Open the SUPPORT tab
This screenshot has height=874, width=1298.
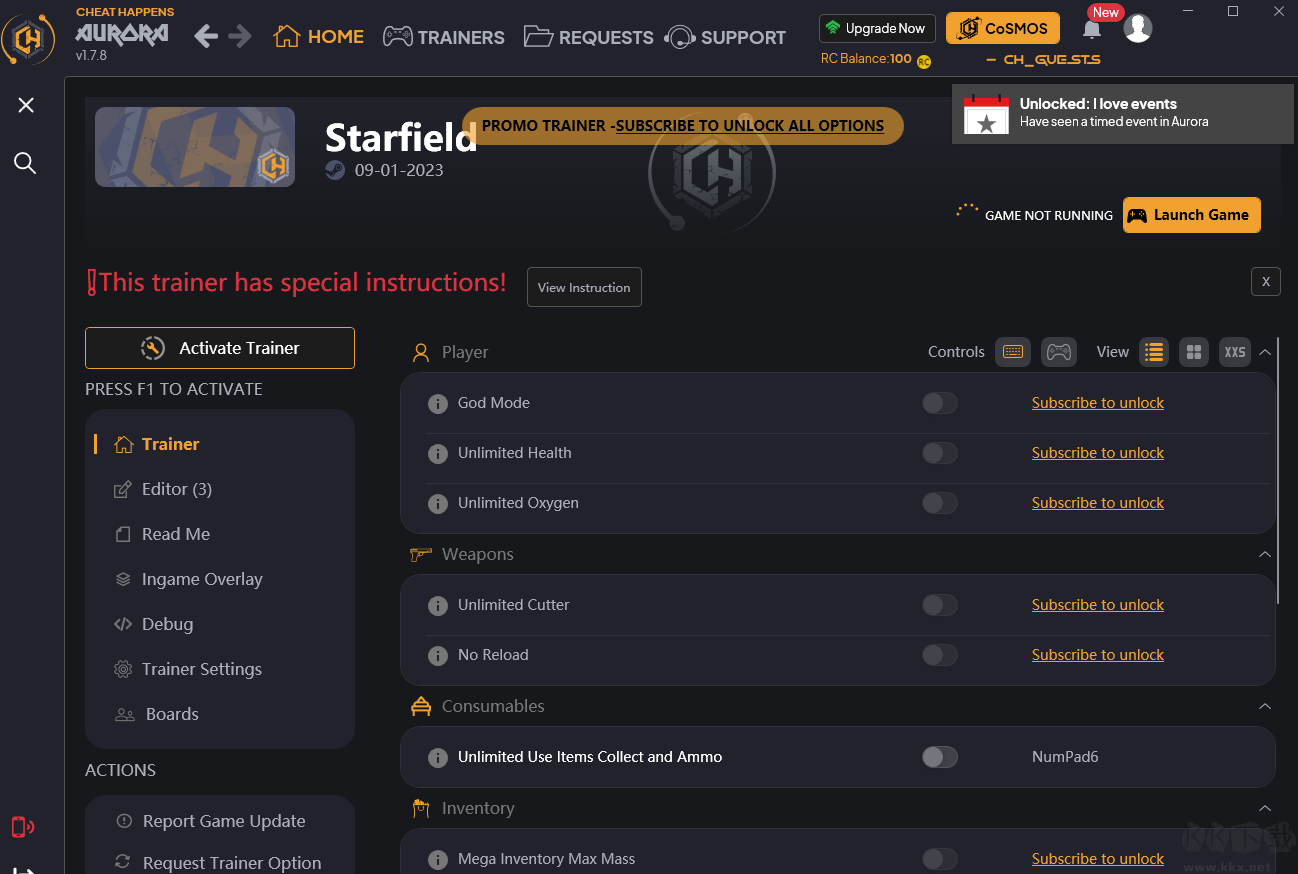tap(726, 37)
